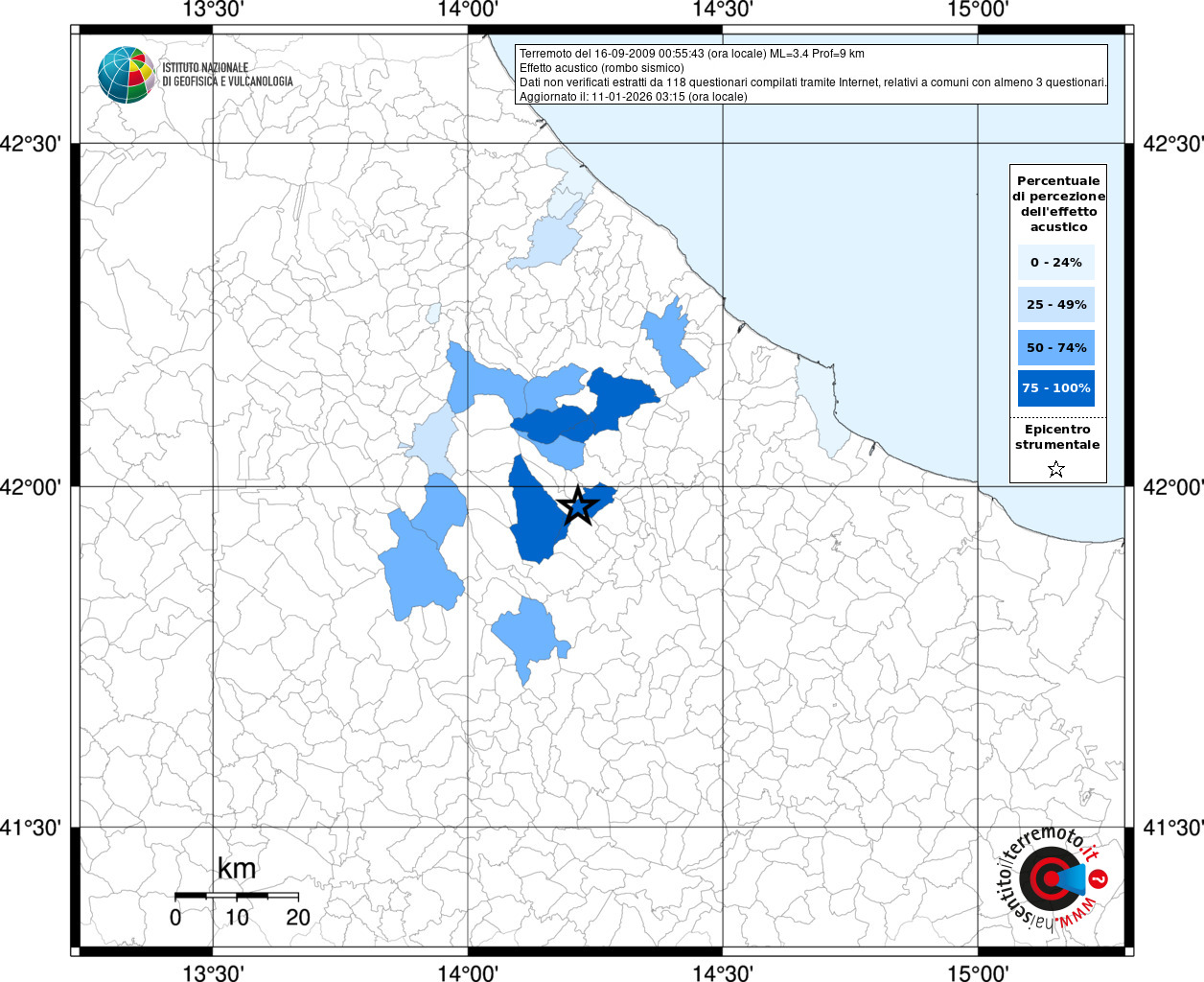Click the 'Terremoto del 16-09-2009' header line
The image size is (1204, 982).
[x=691, y=54]
